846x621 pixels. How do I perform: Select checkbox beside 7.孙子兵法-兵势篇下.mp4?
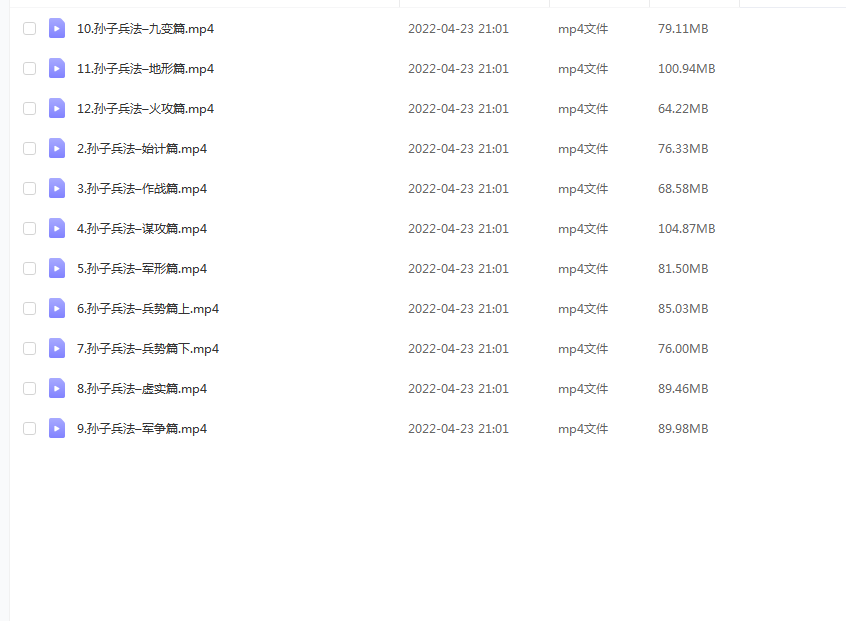pos(30,349)
